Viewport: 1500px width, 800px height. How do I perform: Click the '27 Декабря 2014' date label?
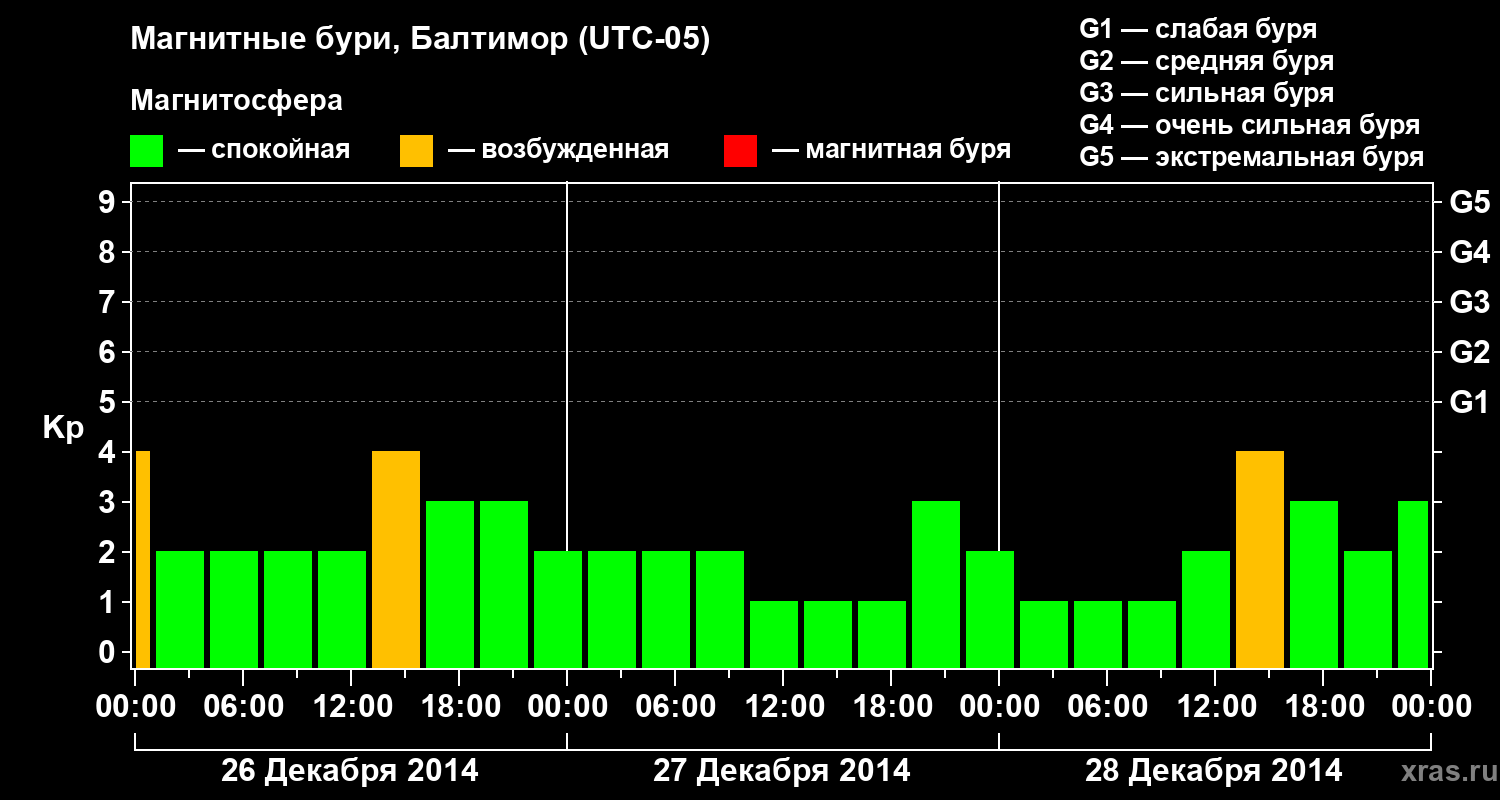tap(782, 771)
